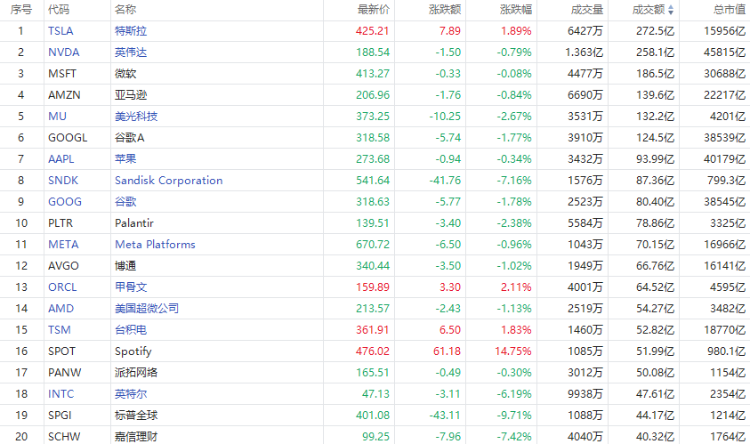Sort by 总市值 column header
The width and height of the screenshot is (750, 444).
pyautogui.click(x=729, y=10)
